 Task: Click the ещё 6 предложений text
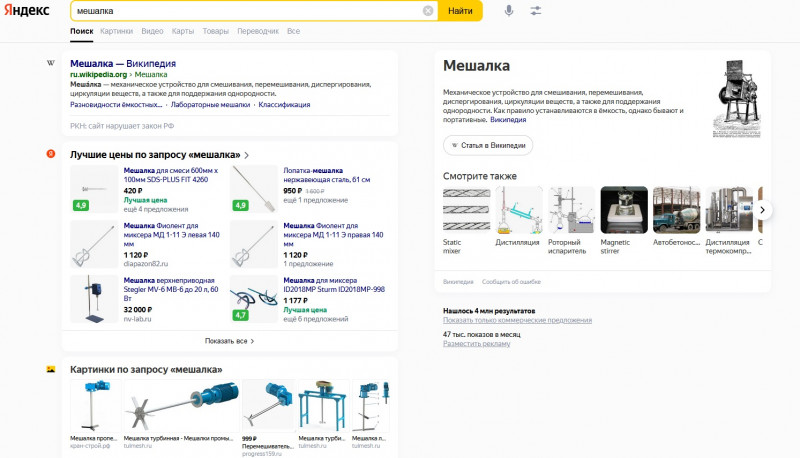click(315, 319)
